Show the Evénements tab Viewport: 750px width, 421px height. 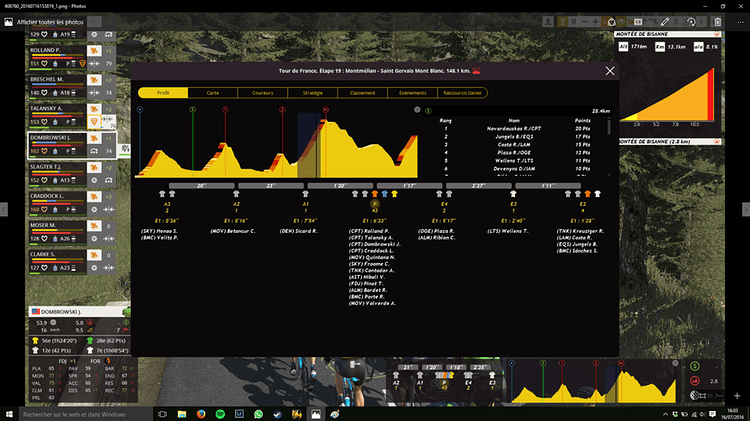point(412,92)
